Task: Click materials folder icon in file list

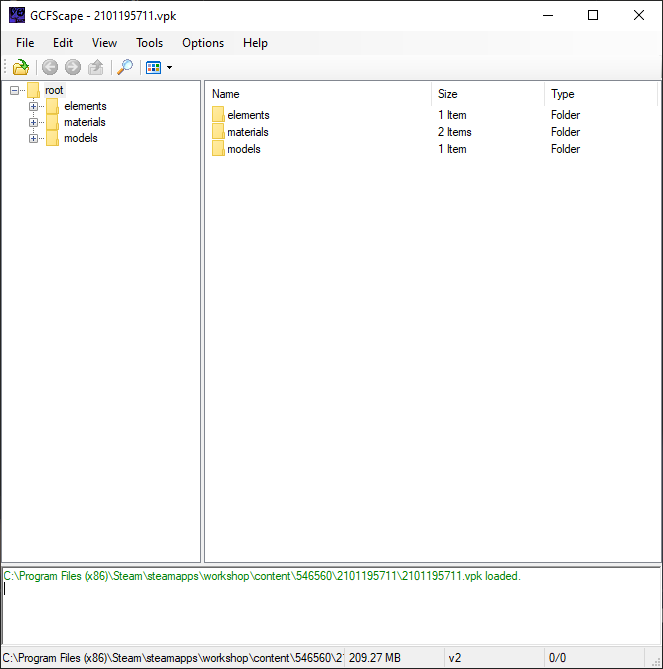Action: tap(218, 131)
